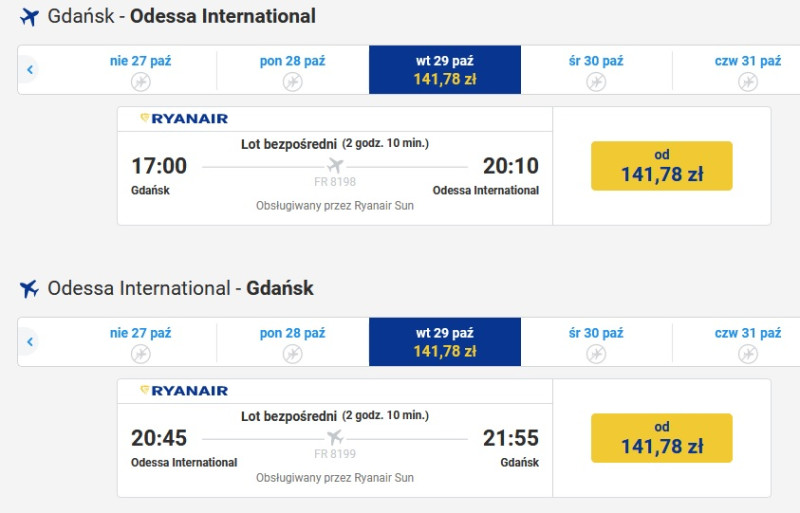Select return wt 29 paź date tab
Screen dimensions: 800x513
(x=445, y=341)
